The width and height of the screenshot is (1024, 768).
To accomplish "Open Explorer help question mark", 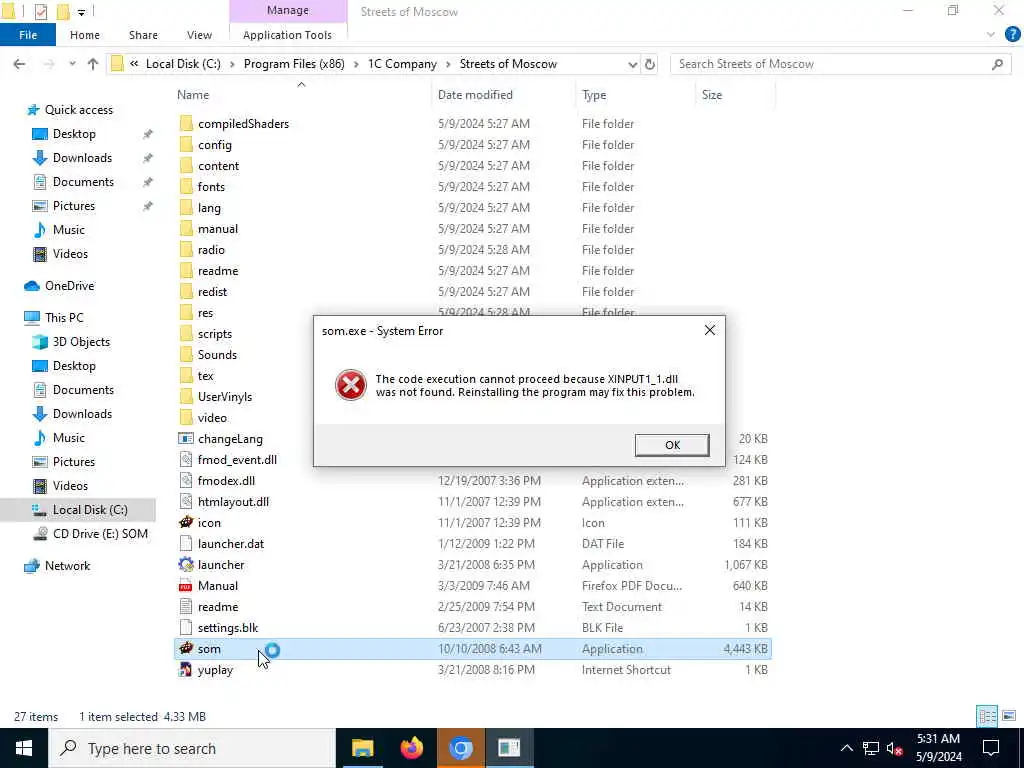I will pos(1012,35).
